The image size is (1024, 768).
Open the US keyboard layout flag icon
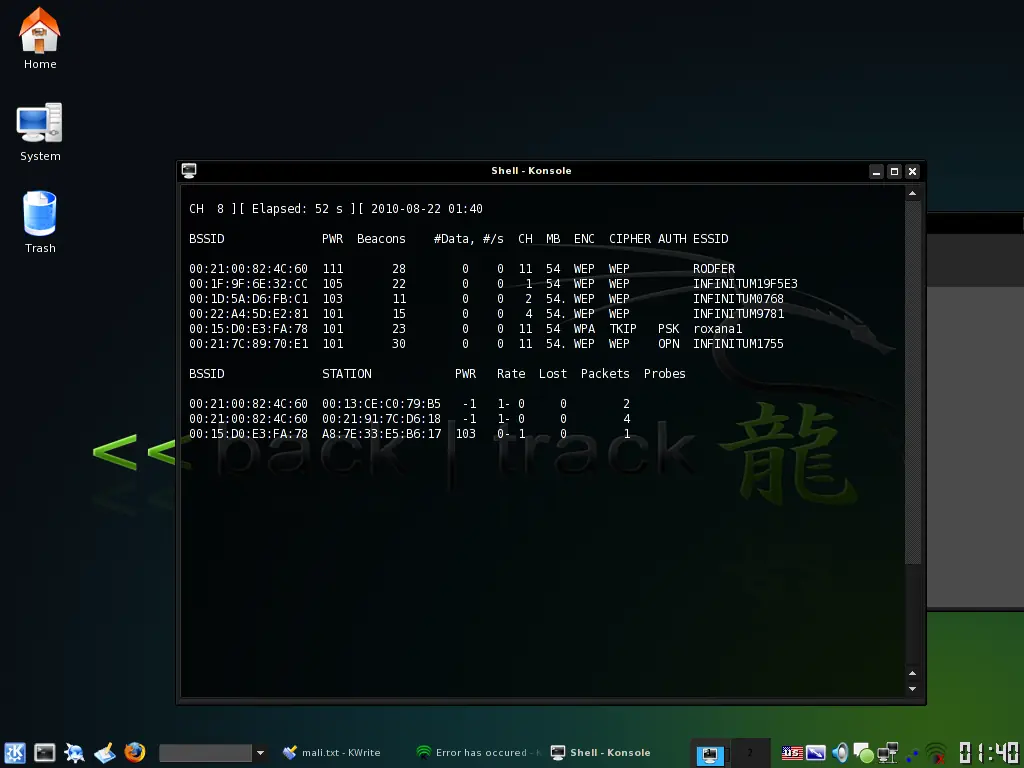792,753
